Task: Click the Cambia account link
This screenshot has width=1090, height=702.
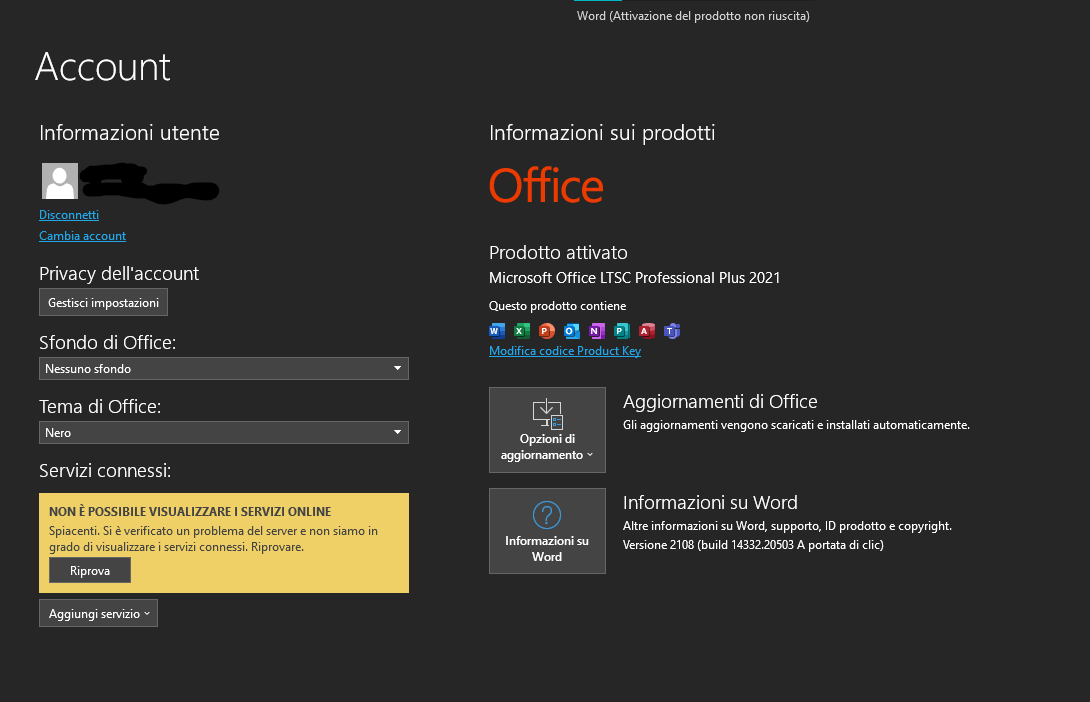Action: tap(82, 236)
